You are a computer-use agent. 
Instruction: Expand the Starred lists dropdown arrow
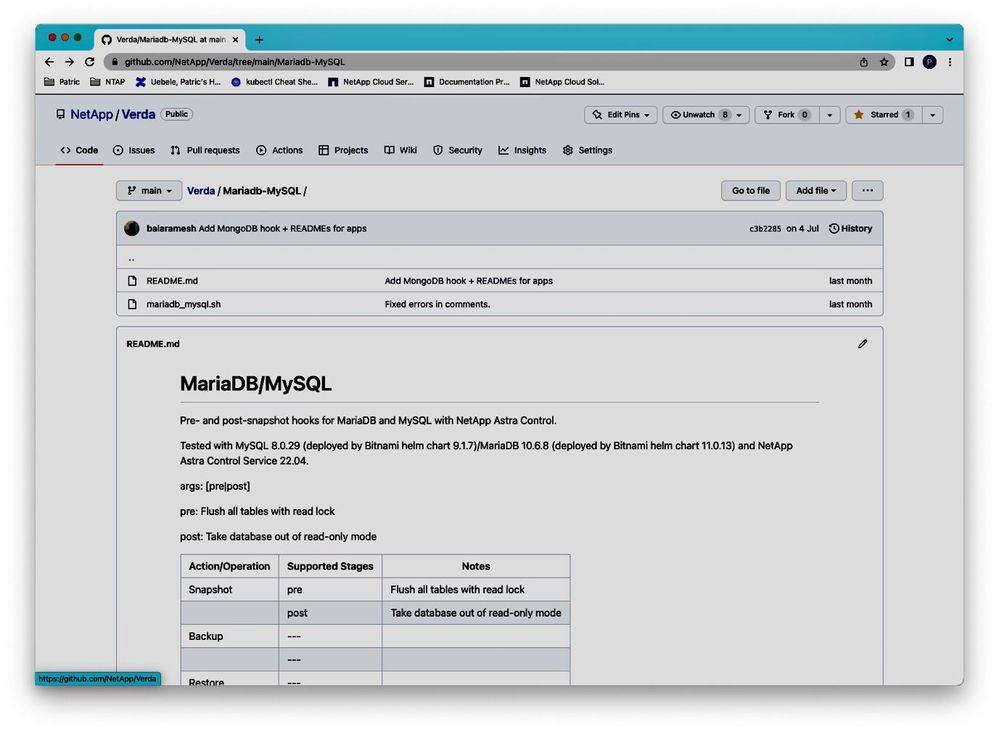pyautogui.click(x=933, y=115)
